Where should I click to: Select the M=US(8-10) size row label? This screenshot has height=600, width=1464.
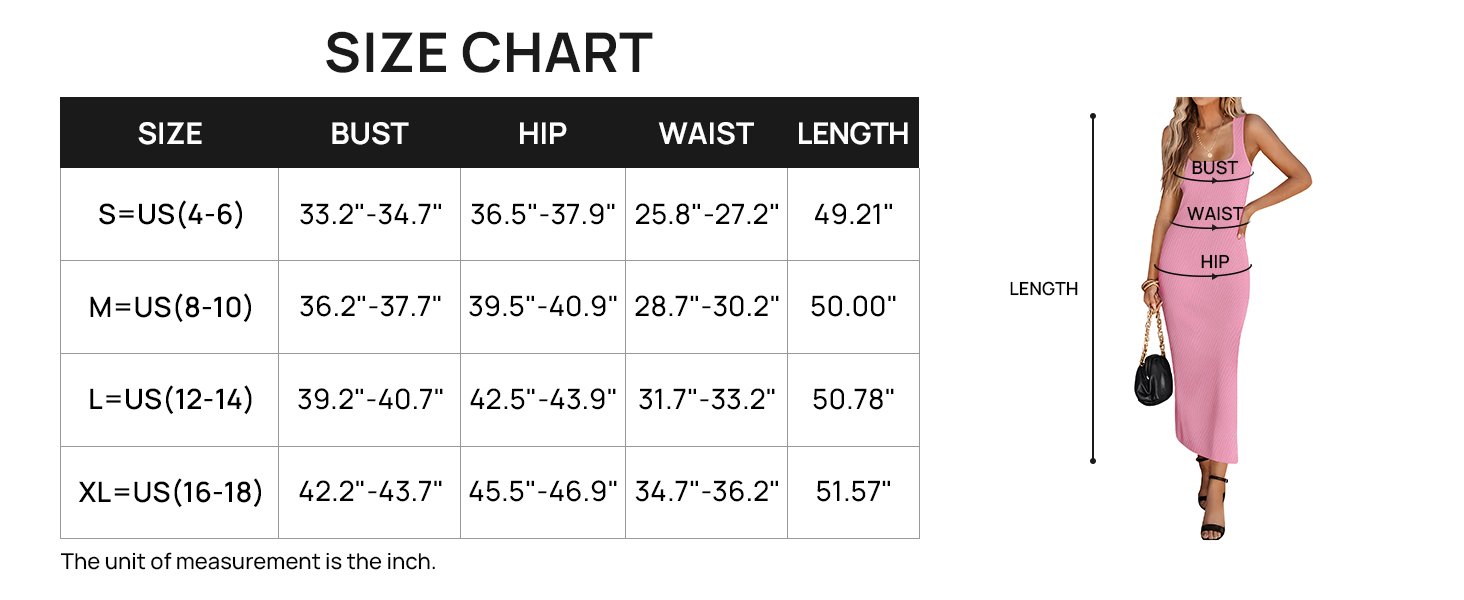(170, 307)
